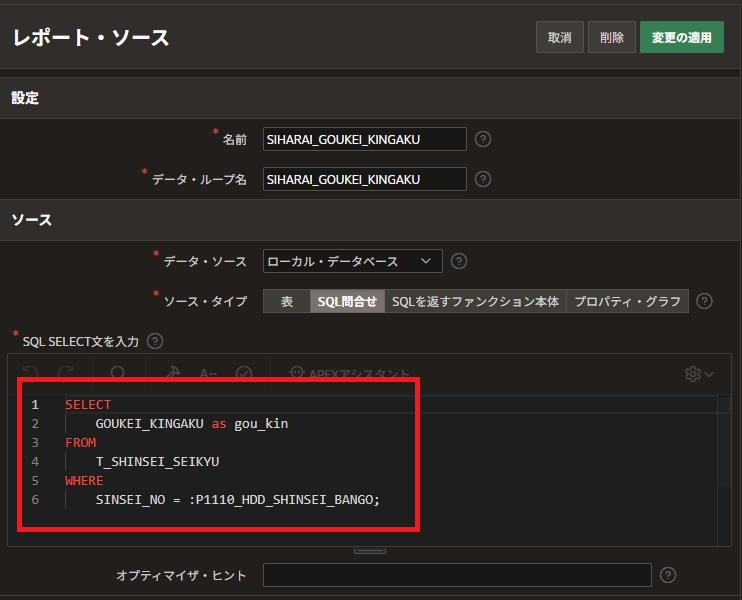Open help for the 名前 field
Viewport: 742px width, 600px height.
483,140
